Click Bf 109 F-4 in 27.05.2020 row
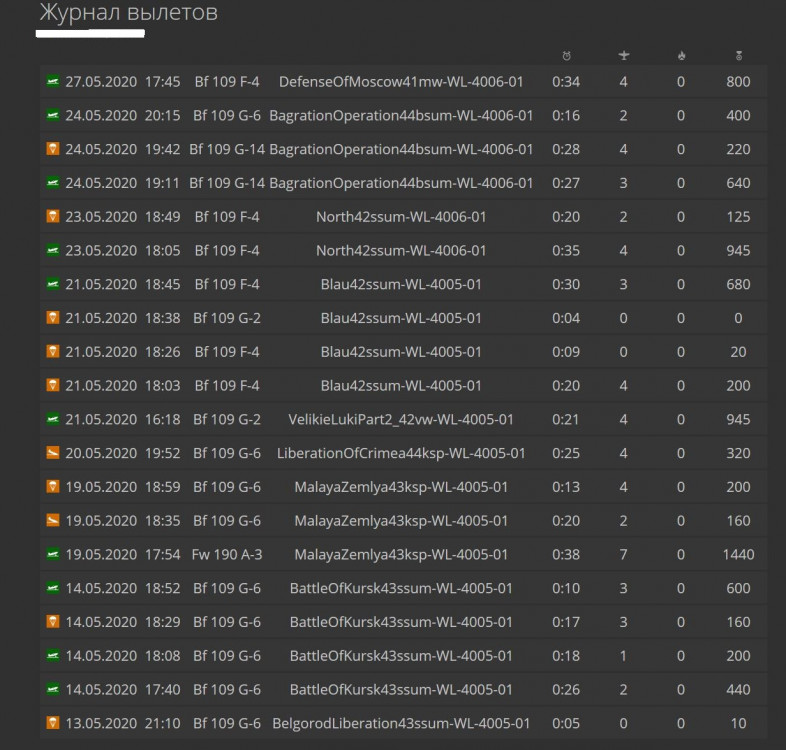786x750 pixels. point(227,82)
